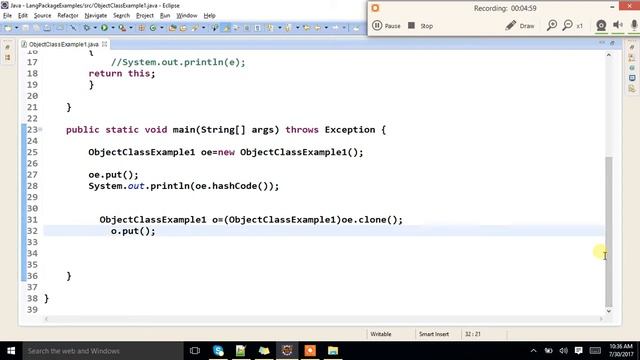Open the Edit menu
The height and width of the screenshot is (360, 640).
coord(23,16)
